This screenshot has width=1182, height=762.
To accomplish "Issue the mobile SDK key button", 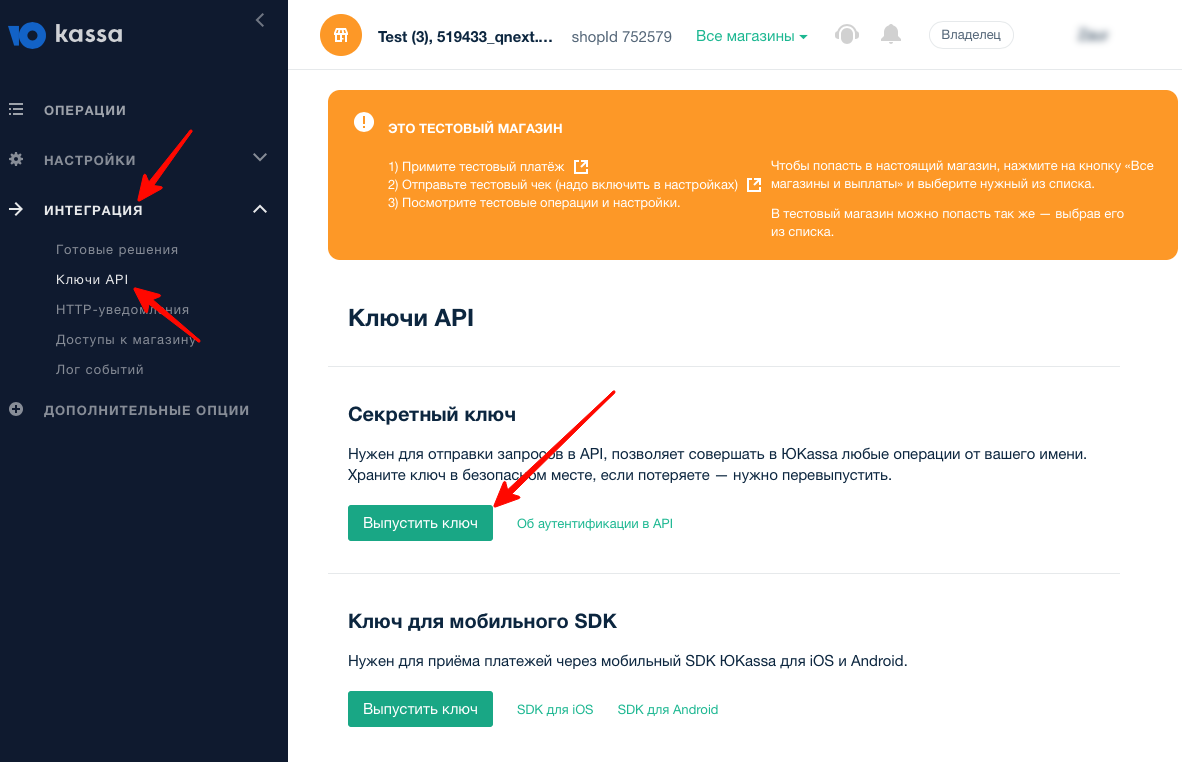I will [x=420, y=709].
